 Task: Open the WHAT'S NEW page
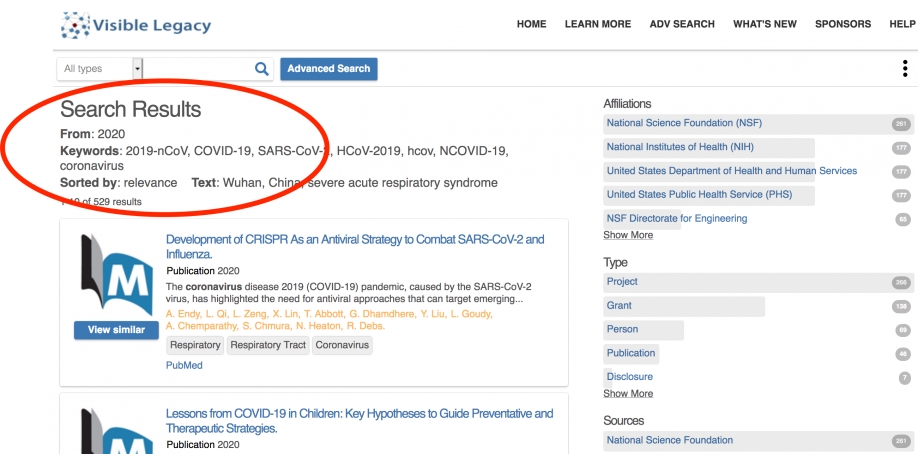[765, 24]
